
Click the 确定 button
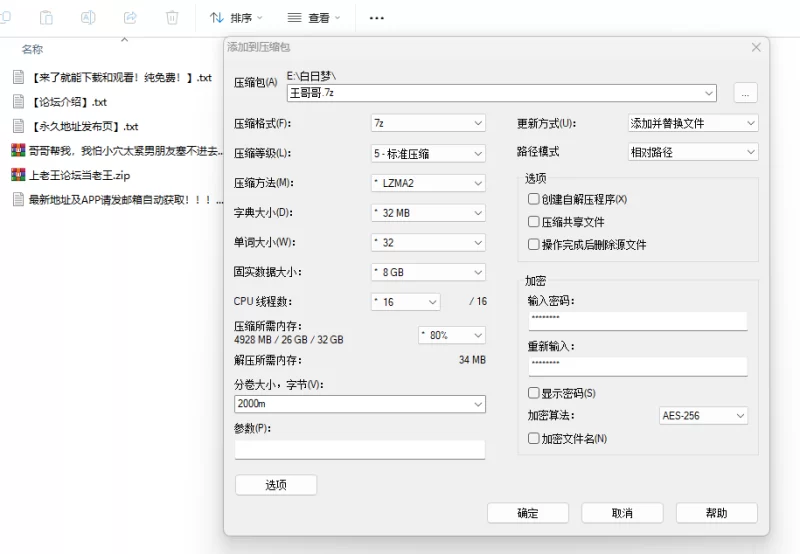[527, 513]
